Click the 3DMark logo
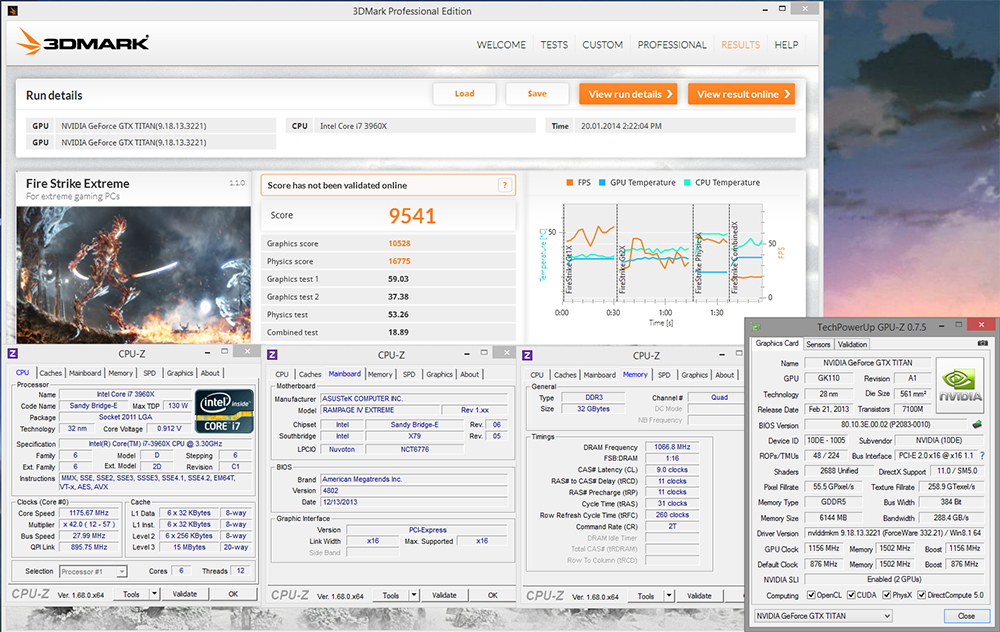Screen dimensions: 1000x632 point(83,41)
